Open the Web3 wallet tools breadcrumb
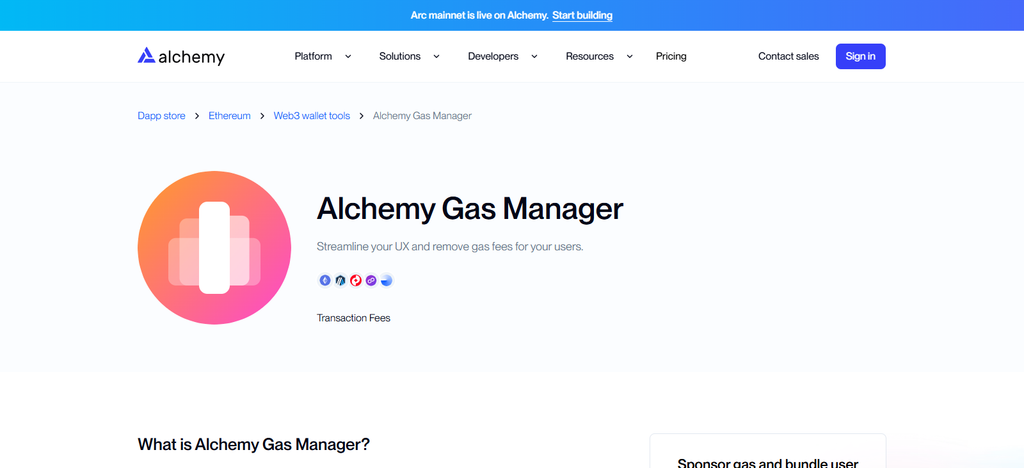This screenshot has height=468, width=1024. pyautogui.click(x=312, y=116)
